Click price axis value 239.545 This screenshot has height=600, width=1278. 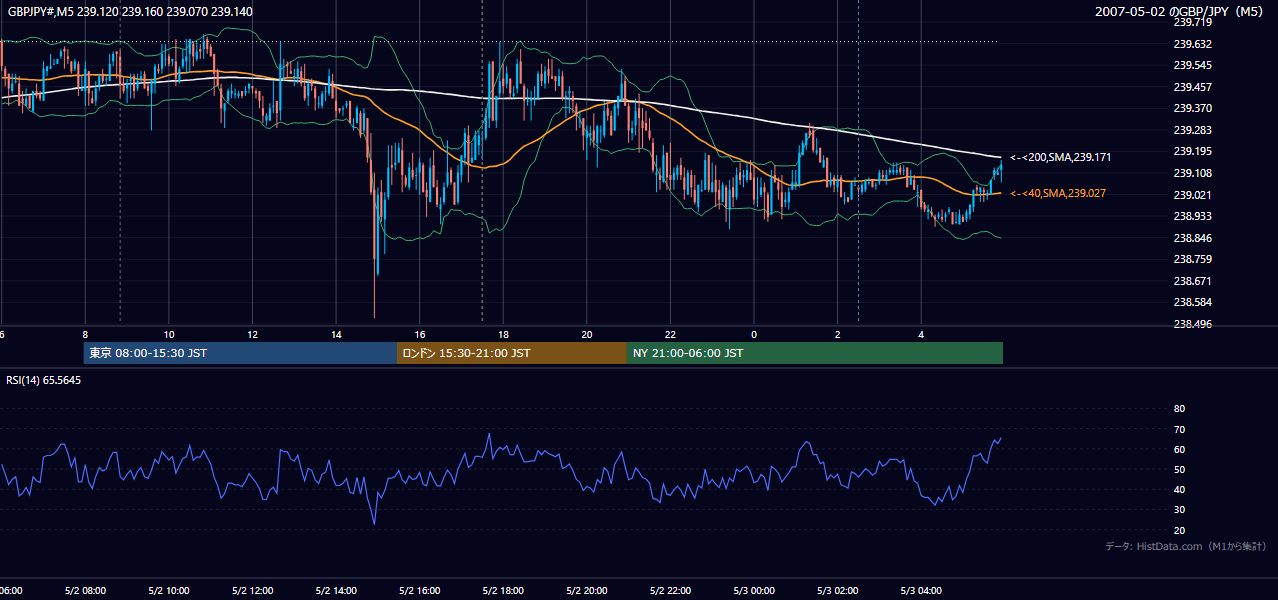[x=1193, y=65]
